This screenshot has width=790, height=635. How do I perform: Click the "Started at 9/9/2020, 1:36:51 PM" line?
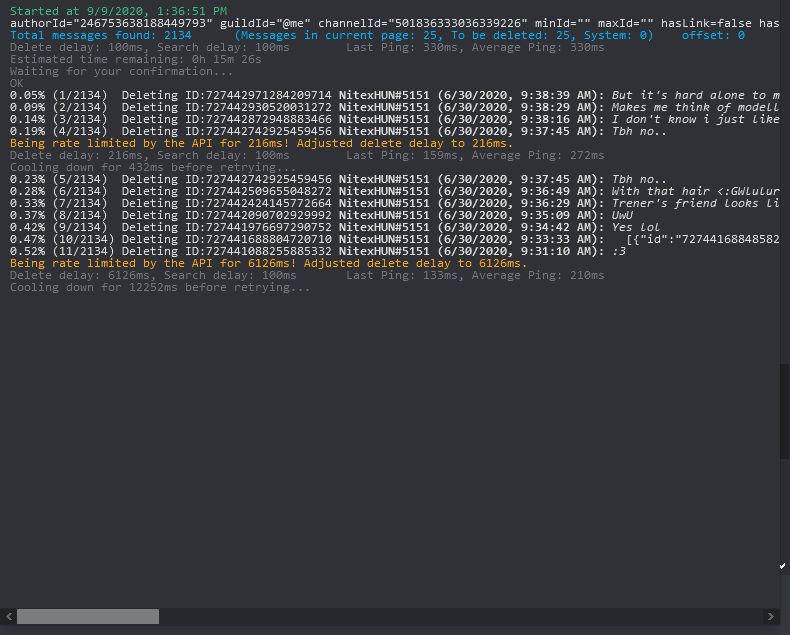[118, 11]
